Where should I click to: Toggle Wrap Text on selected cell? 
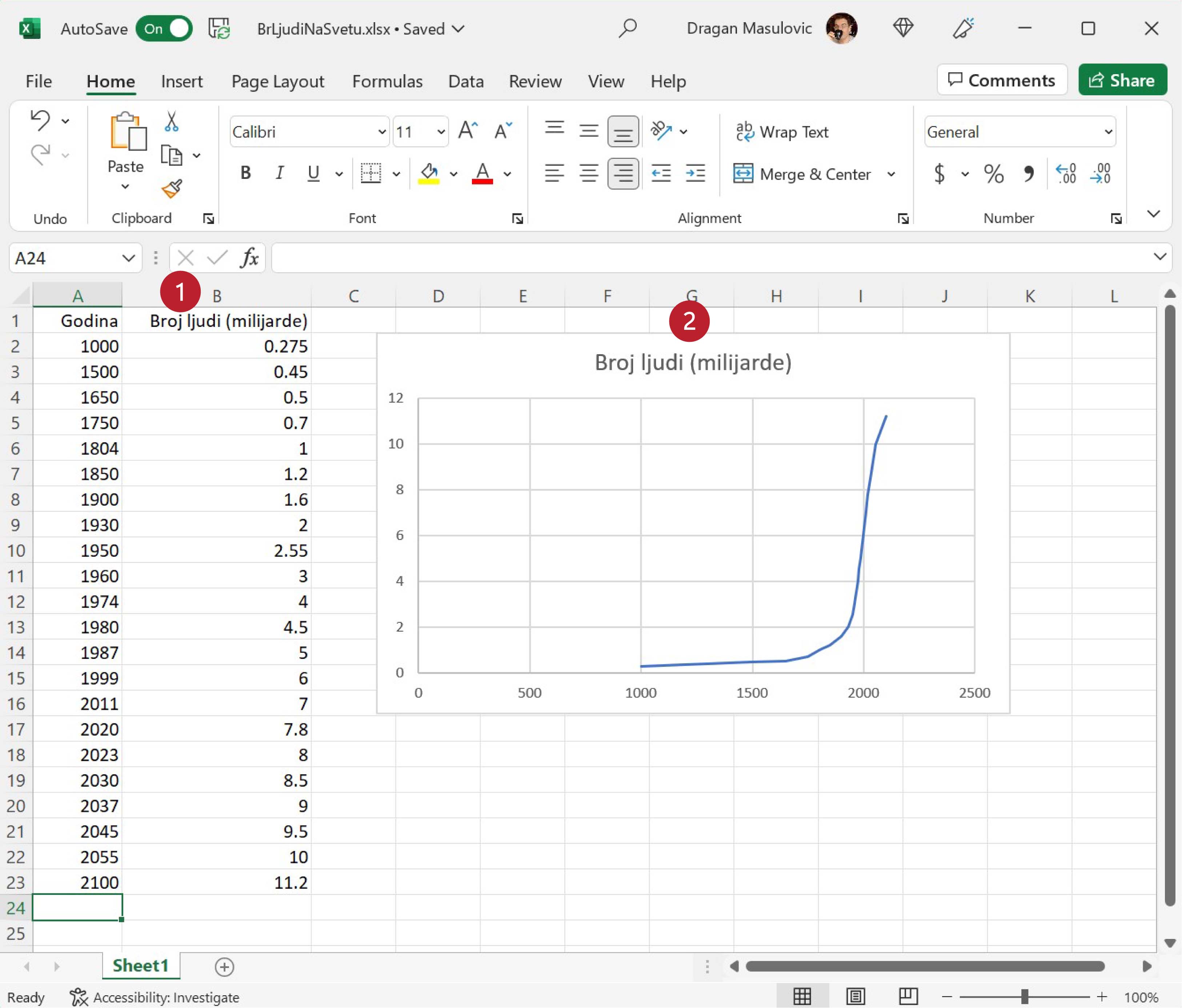click(x=782, y=132)
